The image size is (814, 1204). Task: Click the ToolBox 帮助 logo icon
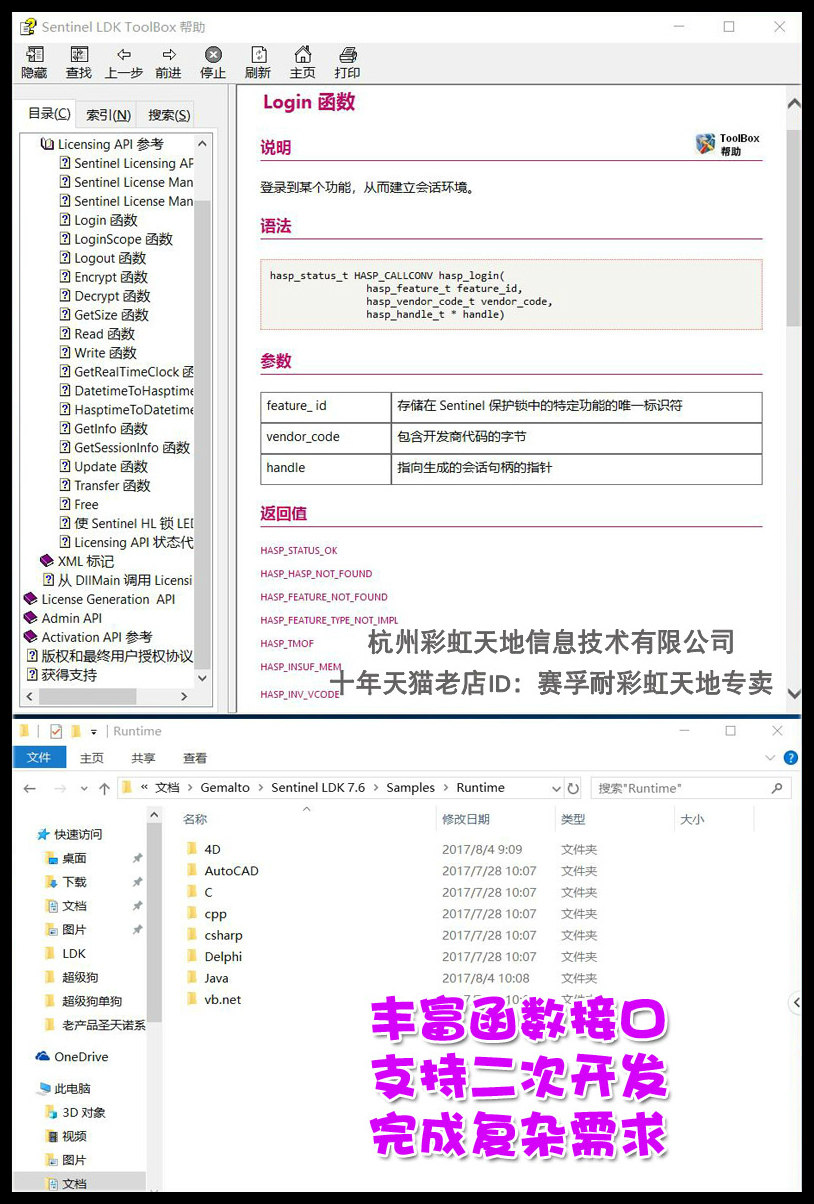pyautogui.click(x=706, y=144)
